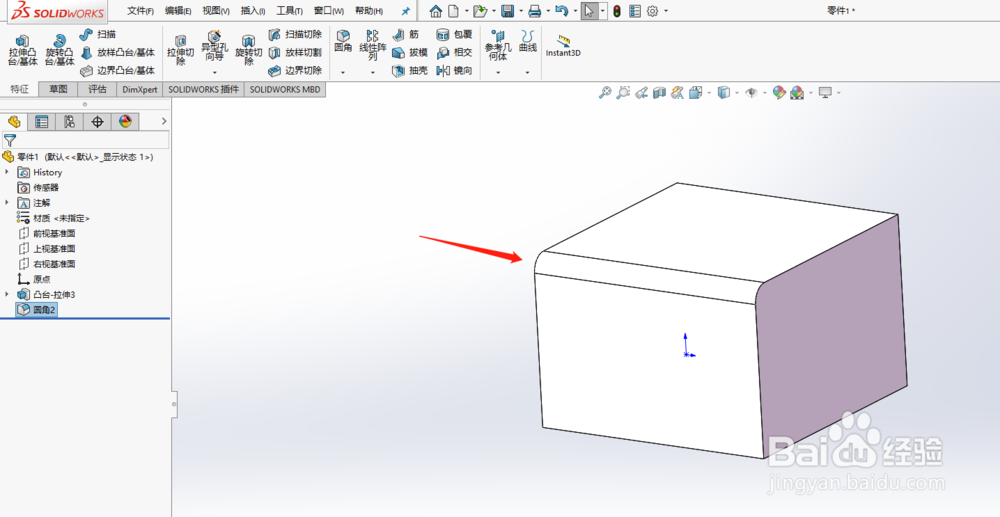Select the 旋转切除 revolved cut tool
This screenshot has height=517, width=1000.
[x=249, y=50]
